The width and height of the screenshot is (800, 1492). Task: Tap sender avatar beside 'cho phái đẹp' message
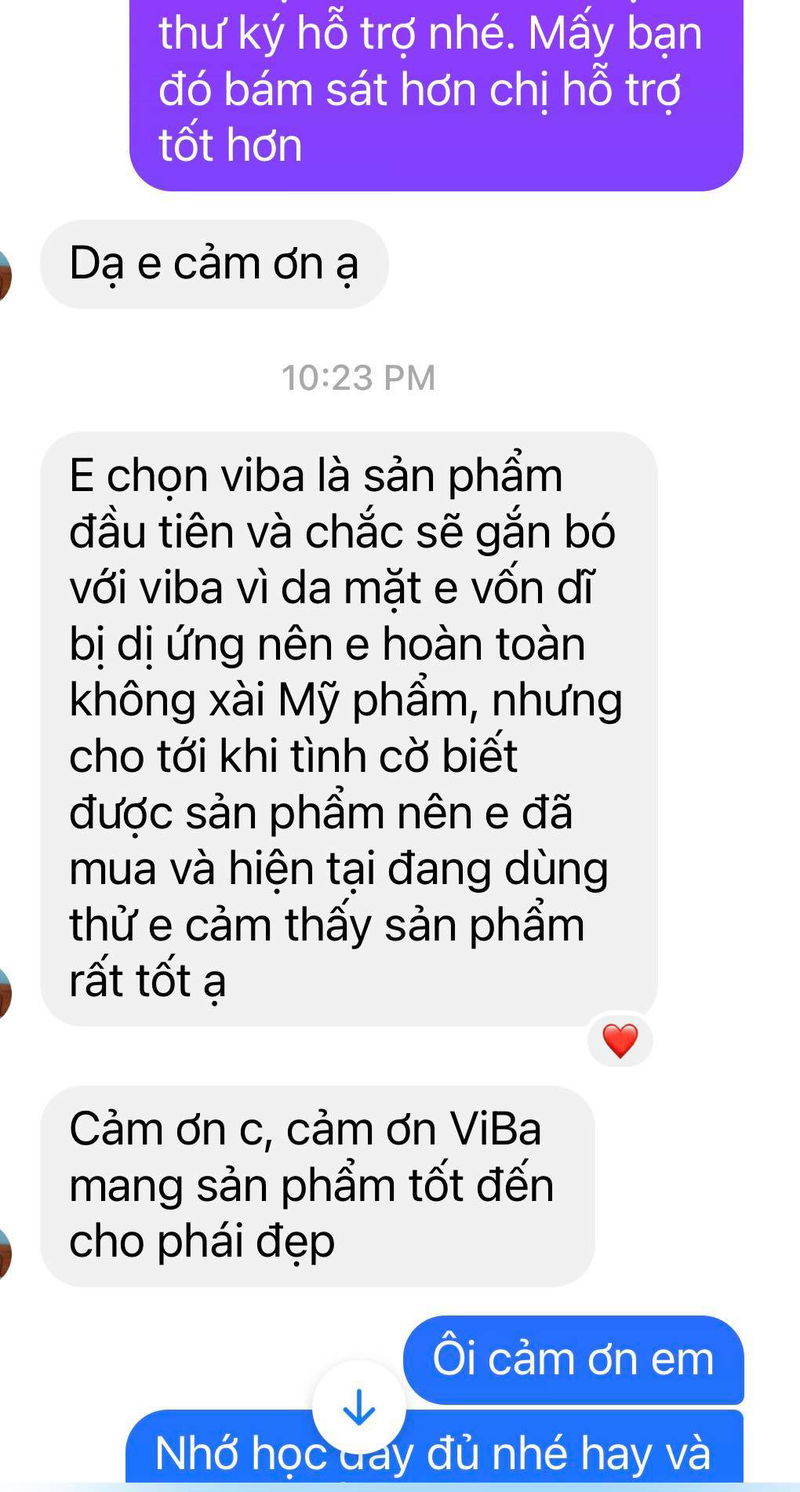click(5, 1253)
